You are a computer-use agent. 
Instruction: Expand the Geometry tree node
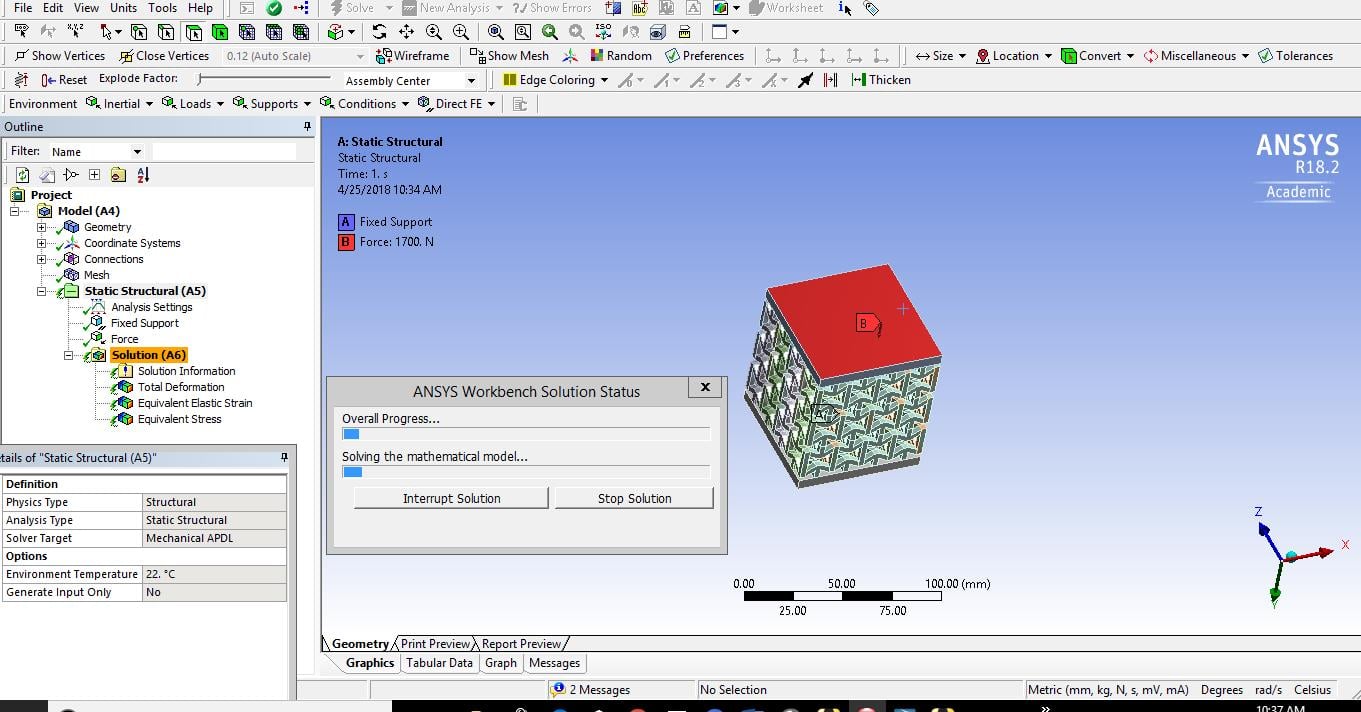click(41, 227)
